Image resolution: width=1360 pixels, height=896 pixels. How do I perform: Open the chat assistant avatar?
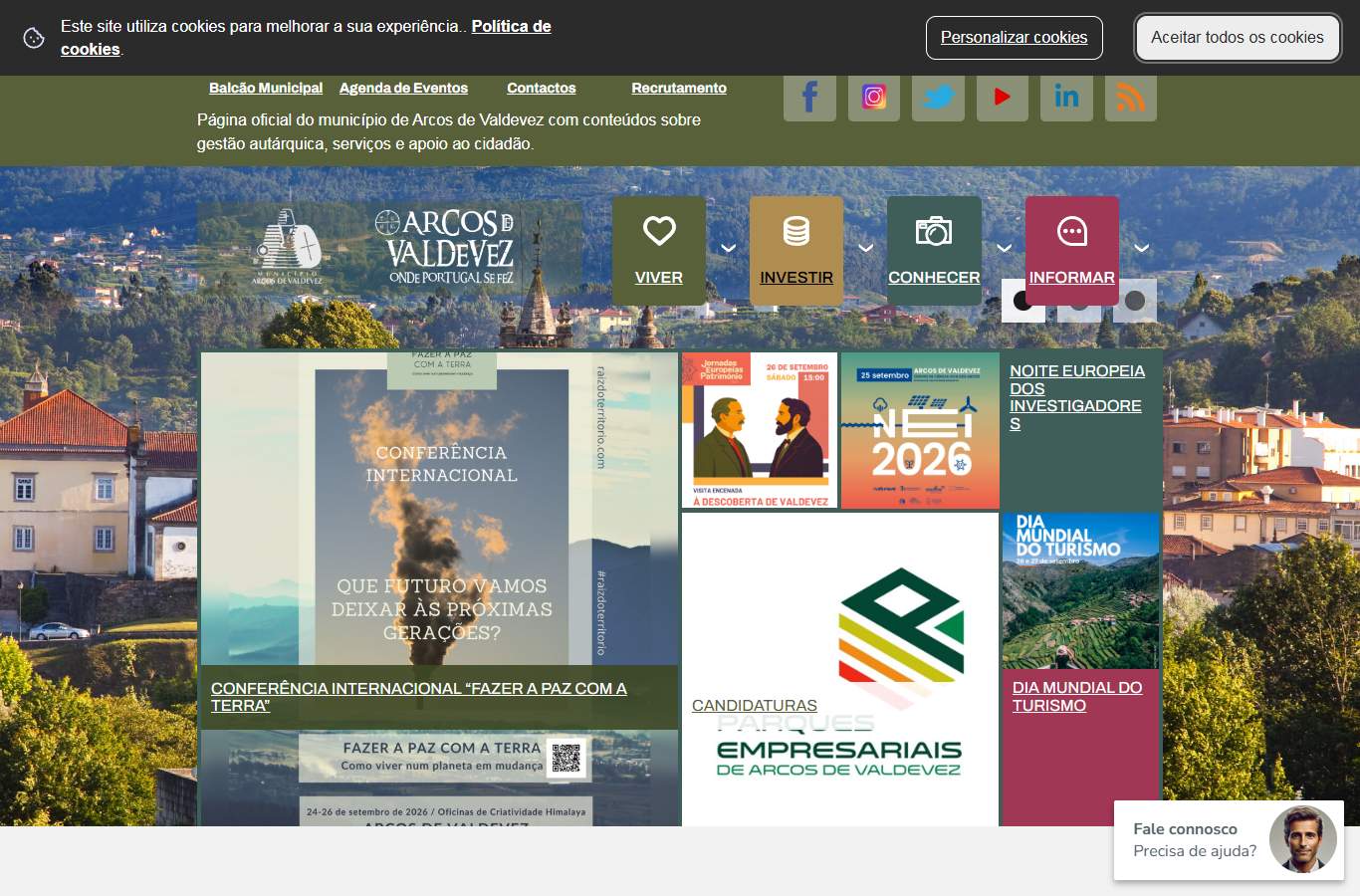[x=1303, y=839]
